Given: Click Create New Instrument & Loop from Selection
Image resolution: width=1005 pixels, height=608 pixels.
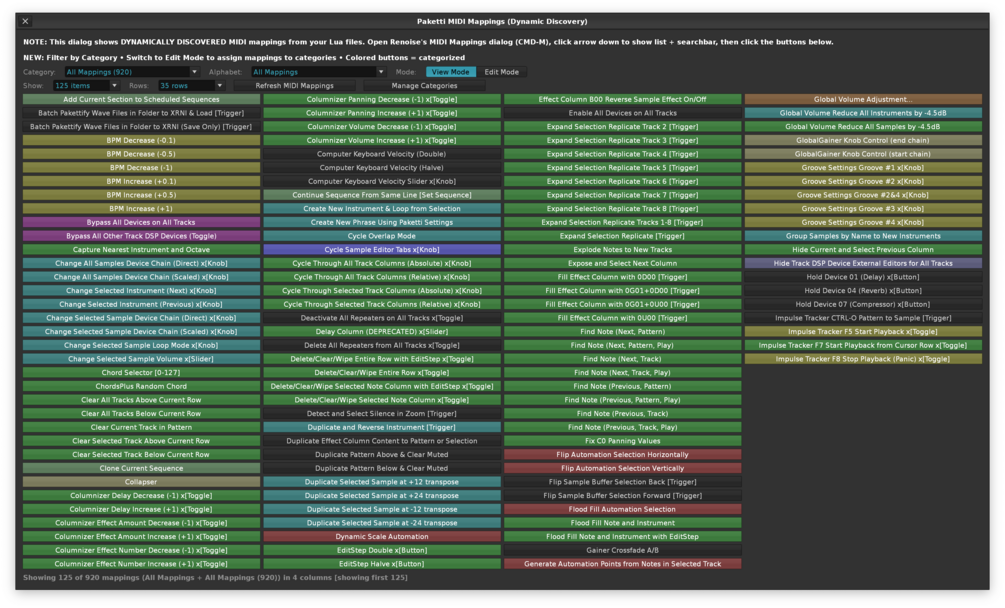Looking at the screenshot, I should [x=382, y=208].
